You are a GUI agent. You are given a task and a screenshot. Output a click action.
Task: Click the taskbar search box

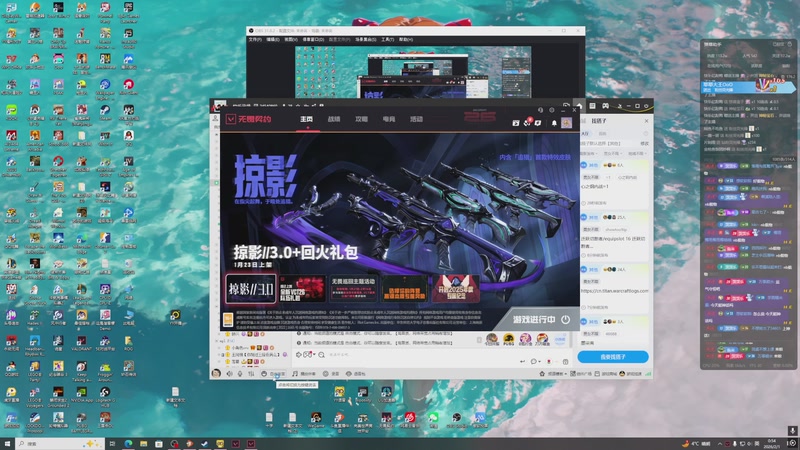pos(60,444)
